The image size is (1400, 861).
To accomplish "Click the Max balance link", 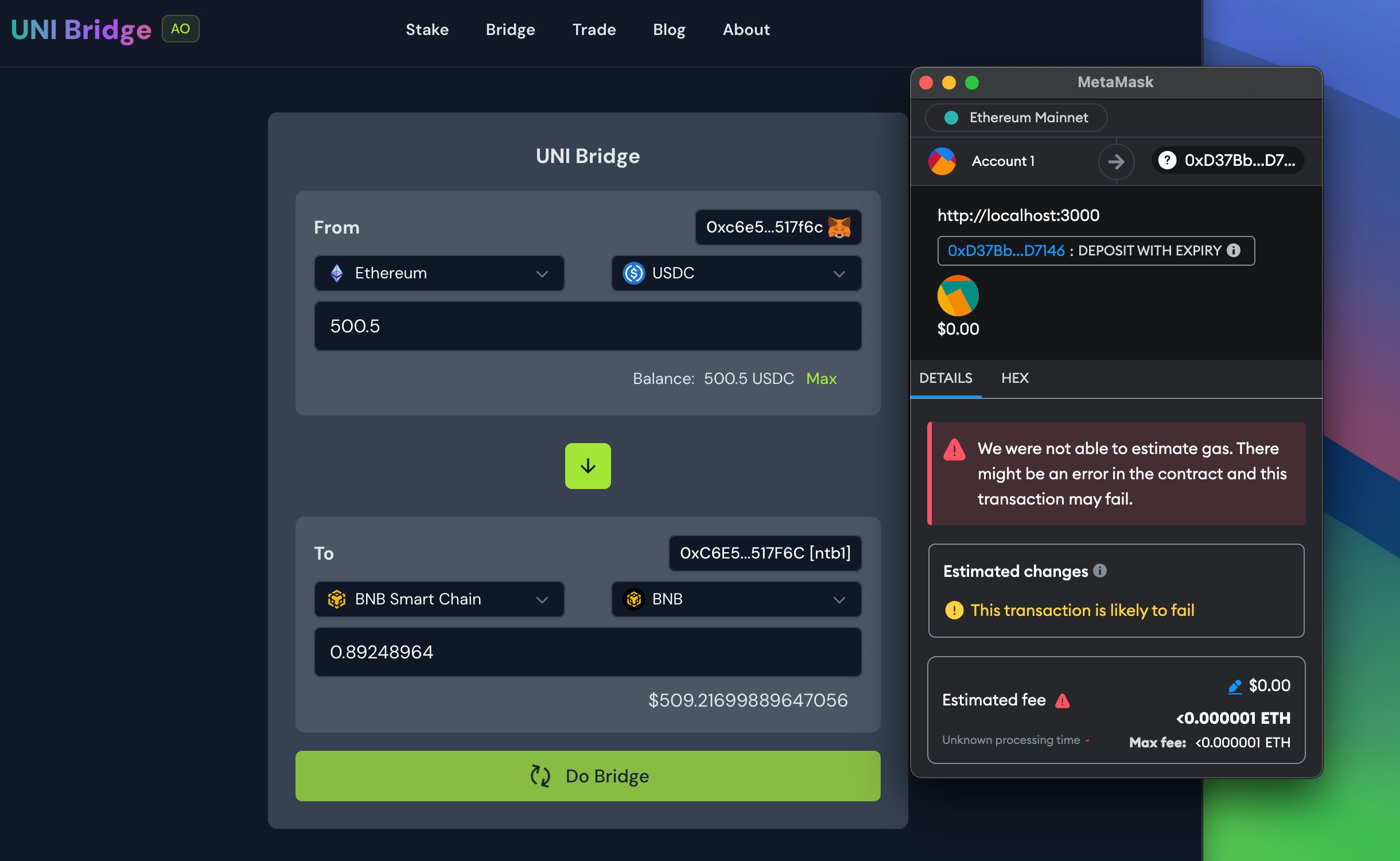I will click(821, 379).
